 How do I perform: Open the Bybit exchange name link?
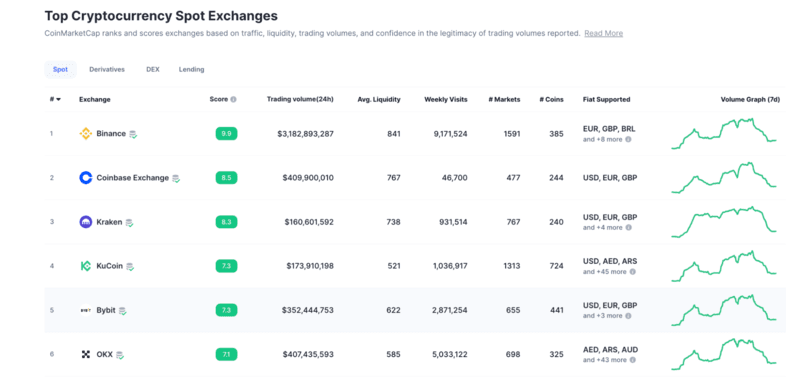(x=106, y=310)
